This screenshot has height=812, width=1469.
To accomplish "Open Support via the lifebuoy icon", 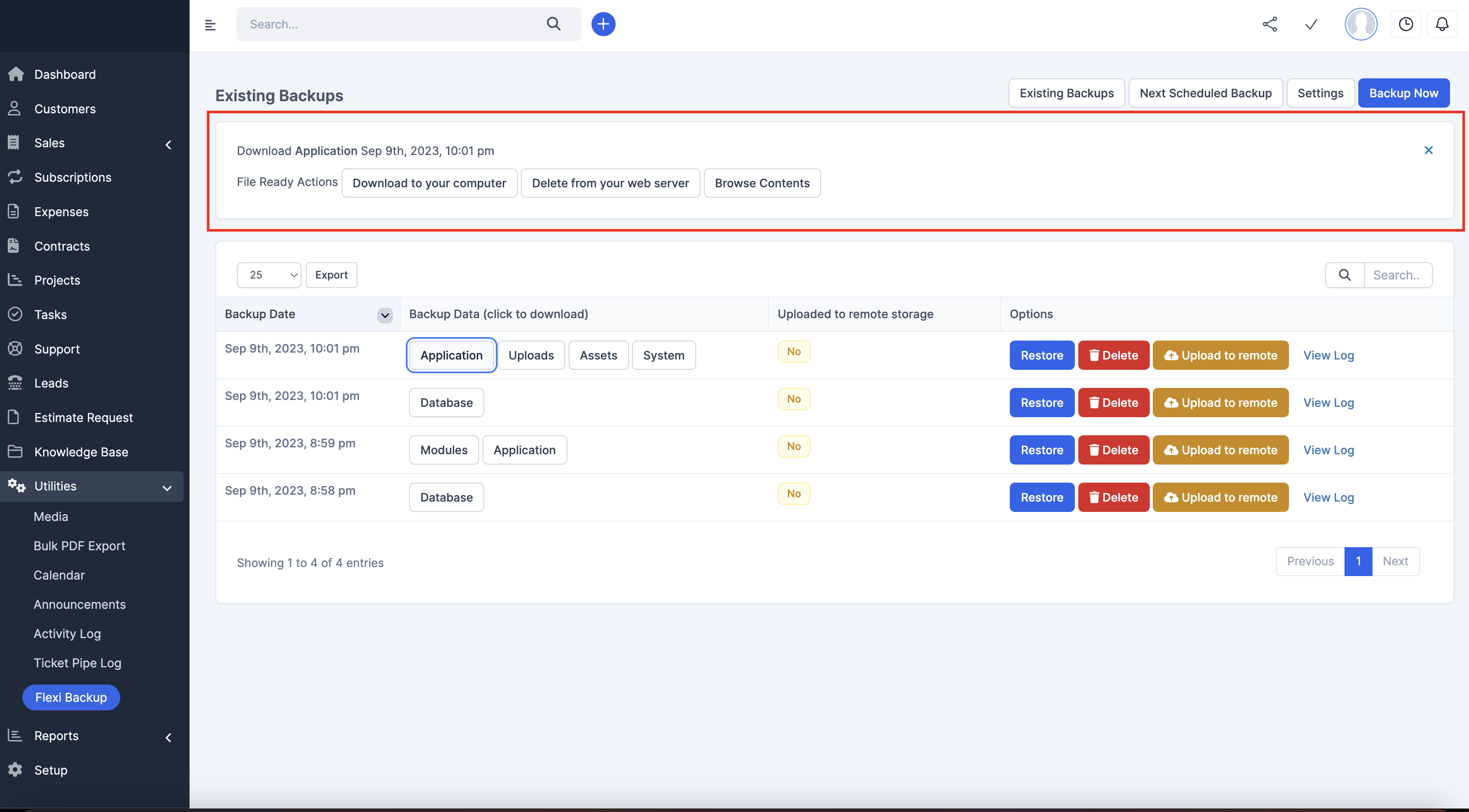I will (x=16, y=349).
